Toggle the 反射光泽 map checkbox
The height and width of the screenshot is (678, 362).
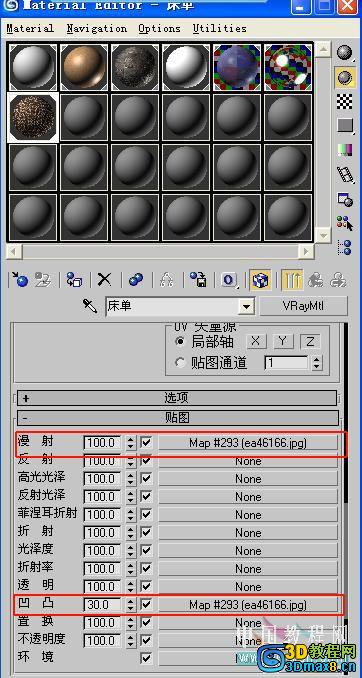tap(147, 496)
